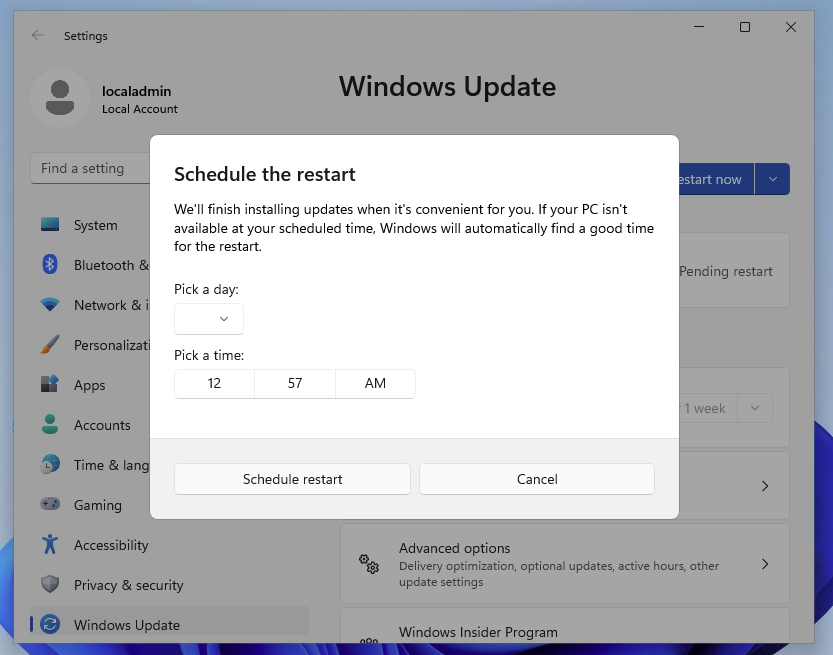The height and width of the screenshot is (655, 833).
Task: Click the Windows Update sync icon
Action: tap(50, 624)
